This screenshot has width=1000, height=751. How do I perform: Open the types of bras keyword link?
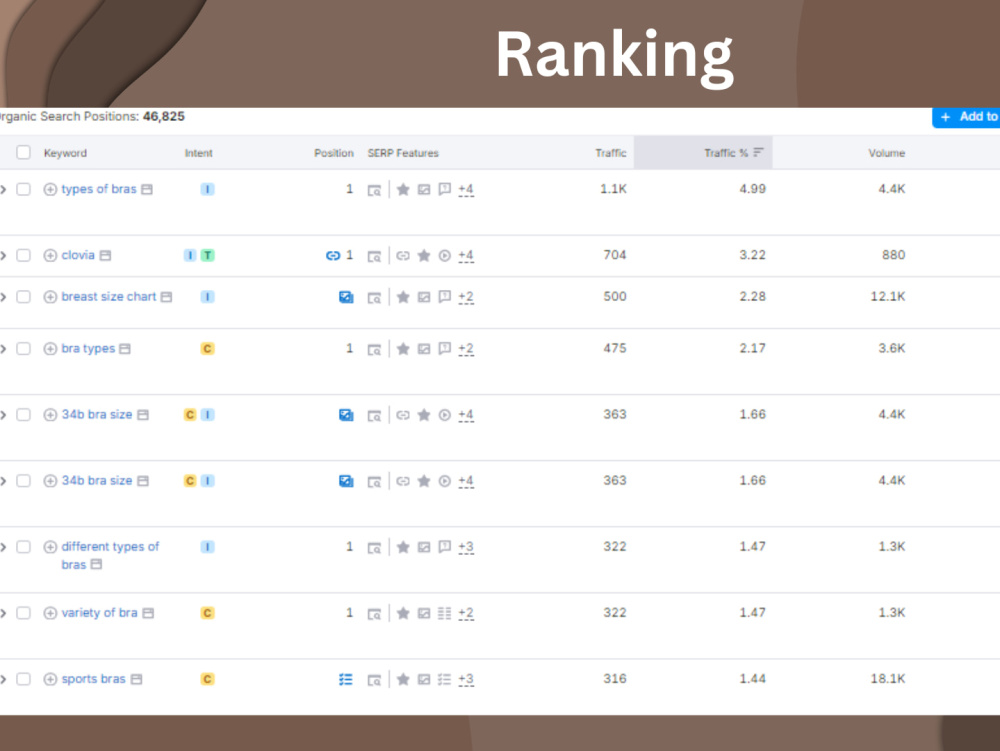tap(99, 189)
